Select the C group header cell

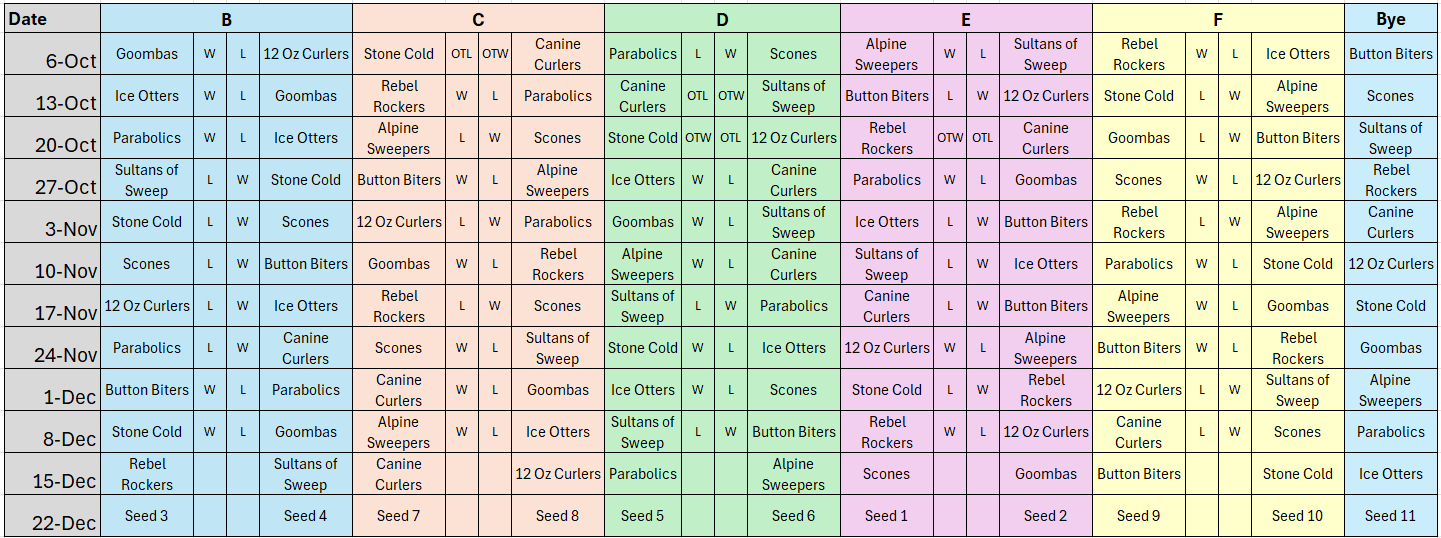[478, 18]
